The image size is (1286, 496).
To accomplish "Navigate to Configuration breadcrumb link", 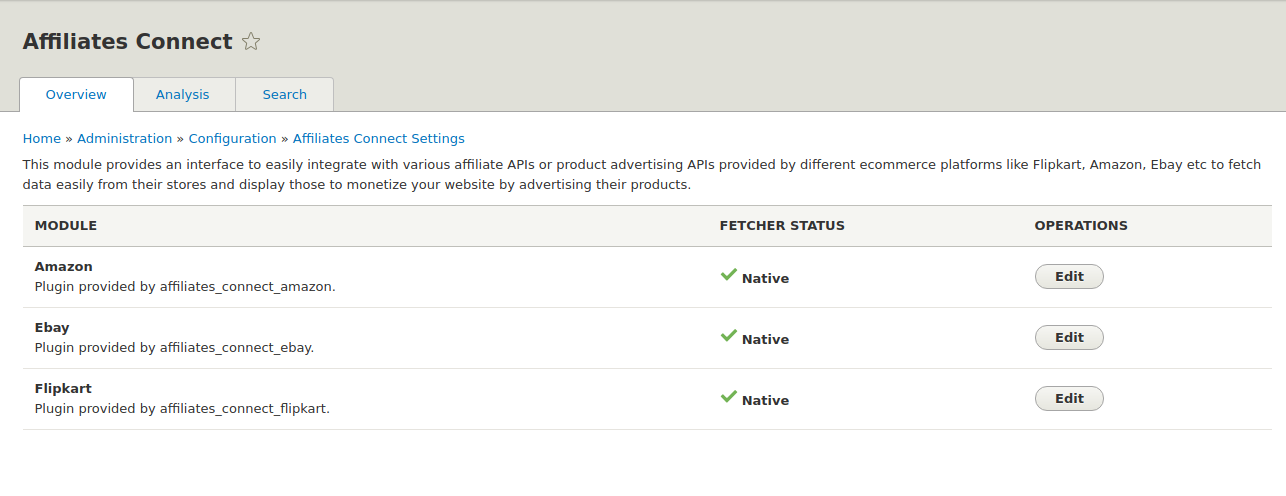I will point(232,139).
